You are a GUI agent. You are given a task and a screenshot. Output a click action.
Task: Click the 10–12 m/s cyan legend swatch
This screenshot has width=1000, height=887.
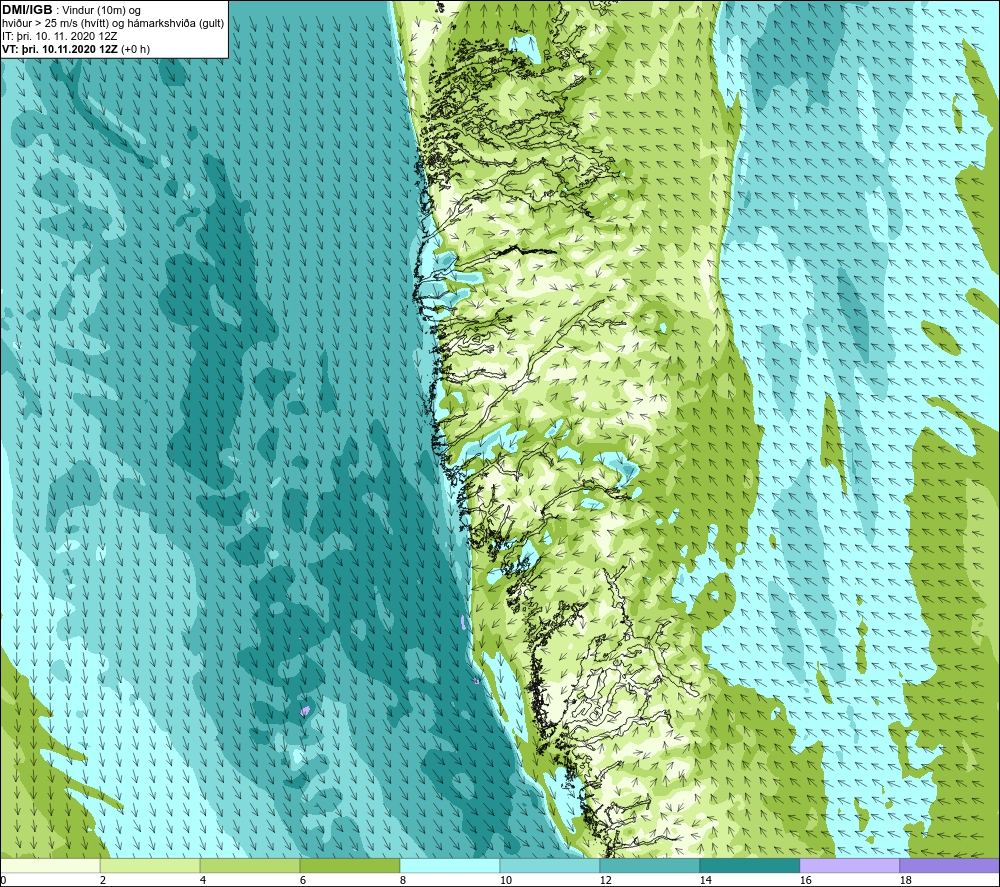[550, 865]
